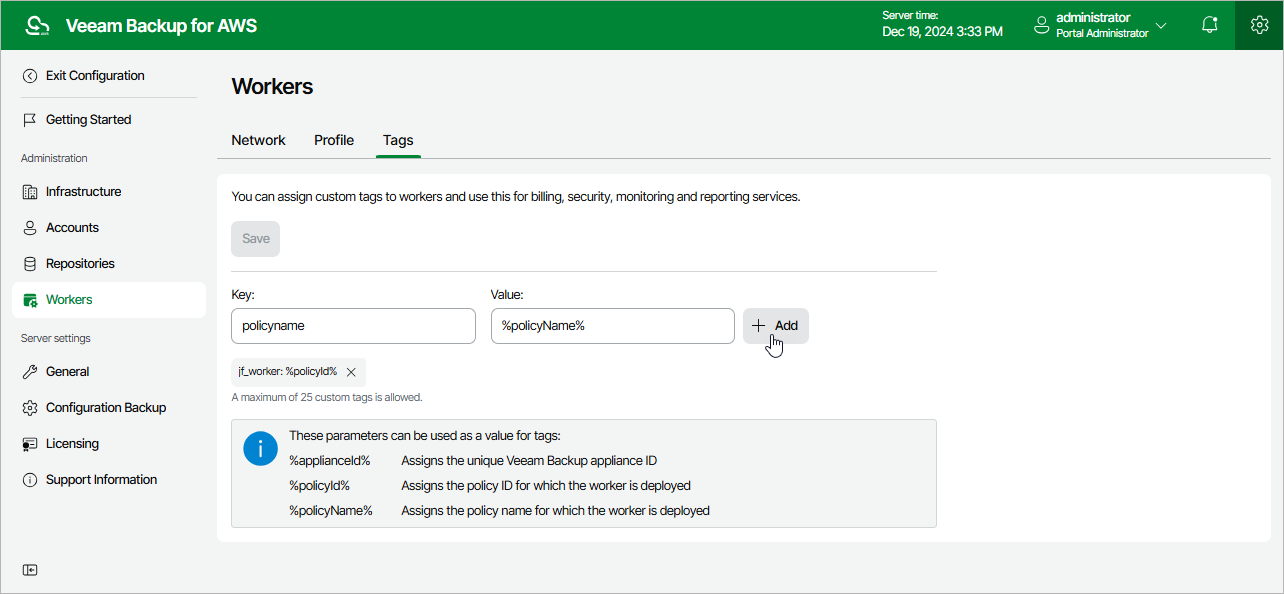Click the Portal Administrator role text
Viewport: 1284px width, 594px height.
(x=1102, y=34)
